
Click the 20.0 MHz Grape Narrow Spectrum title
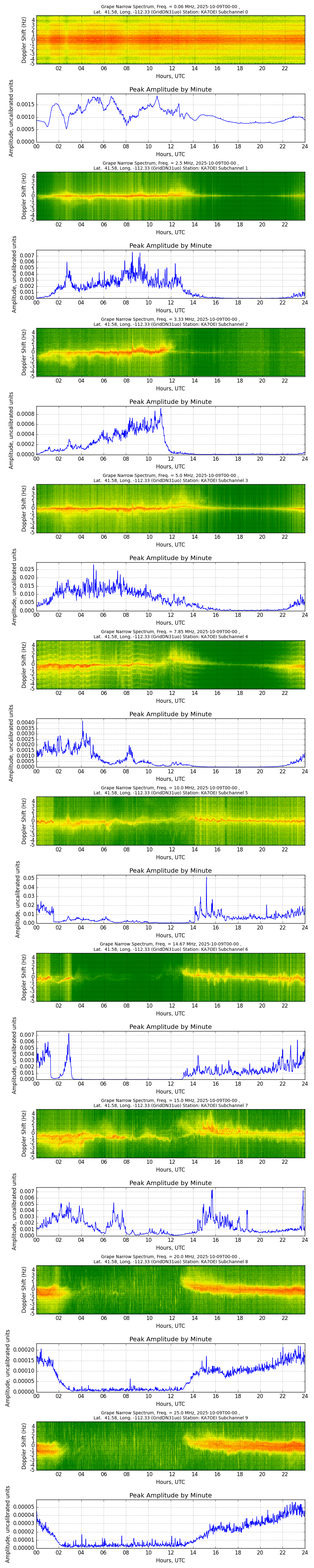pyautogui.click(x=171, y=1259)
